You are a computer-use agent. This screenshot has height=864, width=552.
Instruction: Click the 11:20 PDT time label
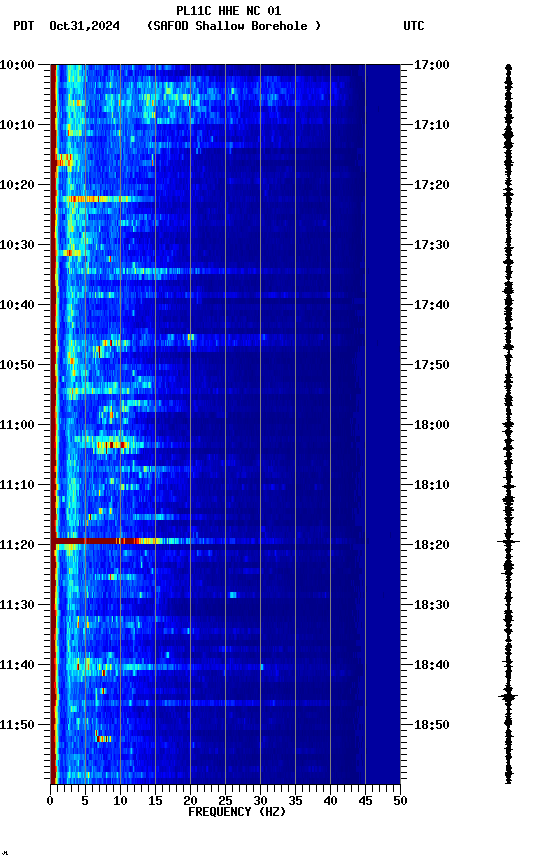tap(17, 545)
